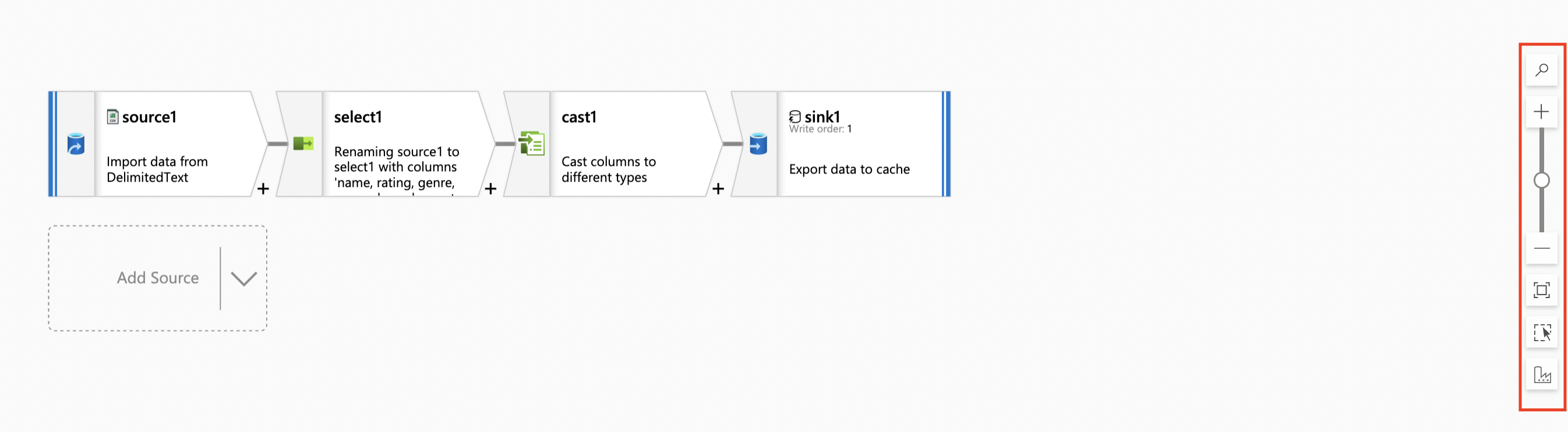
Task: Click the zoom slider handle
Action: point(1541,180)
